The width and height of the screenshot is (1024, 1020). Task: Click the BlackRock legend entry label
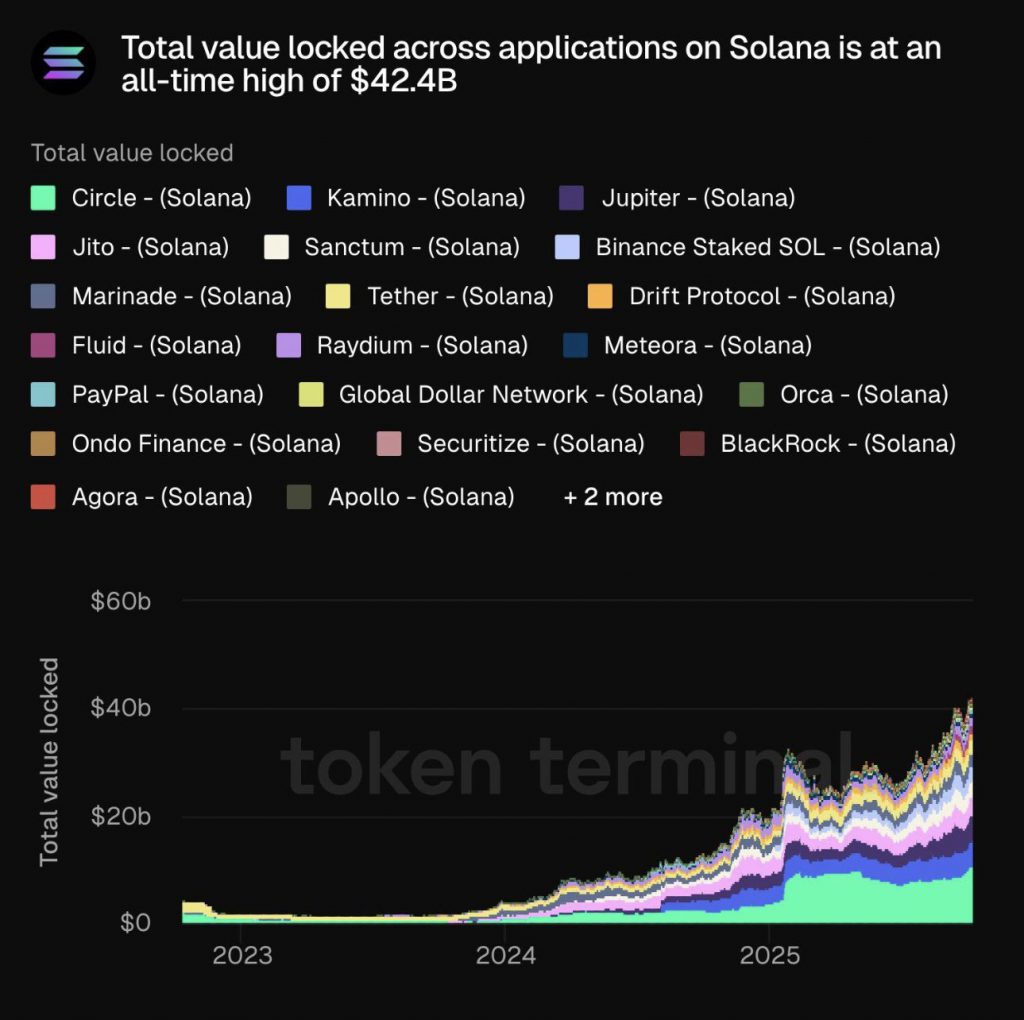click(x=838, y=444)
